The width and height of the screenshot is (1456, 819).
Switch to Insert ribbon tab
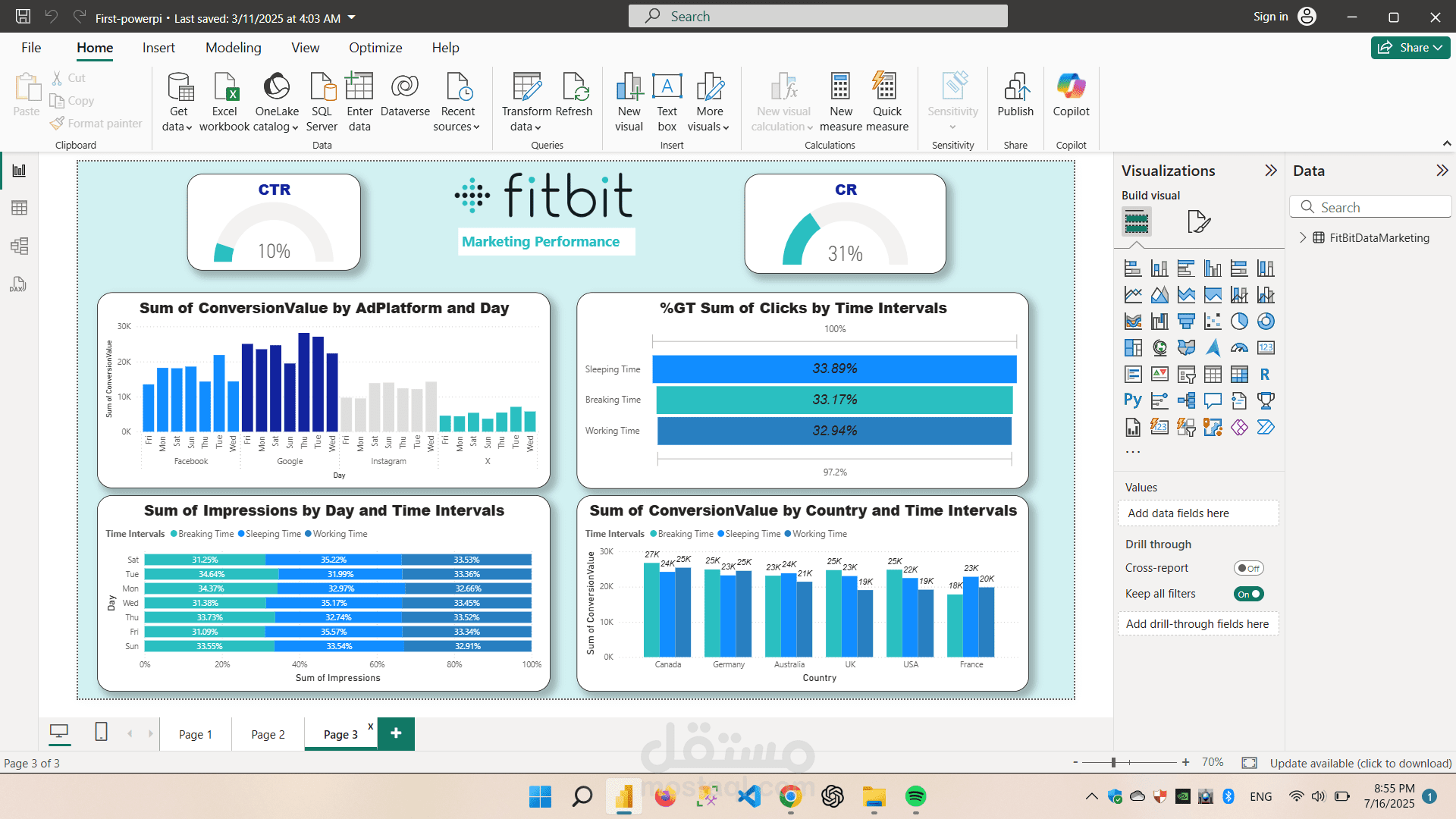158,48
